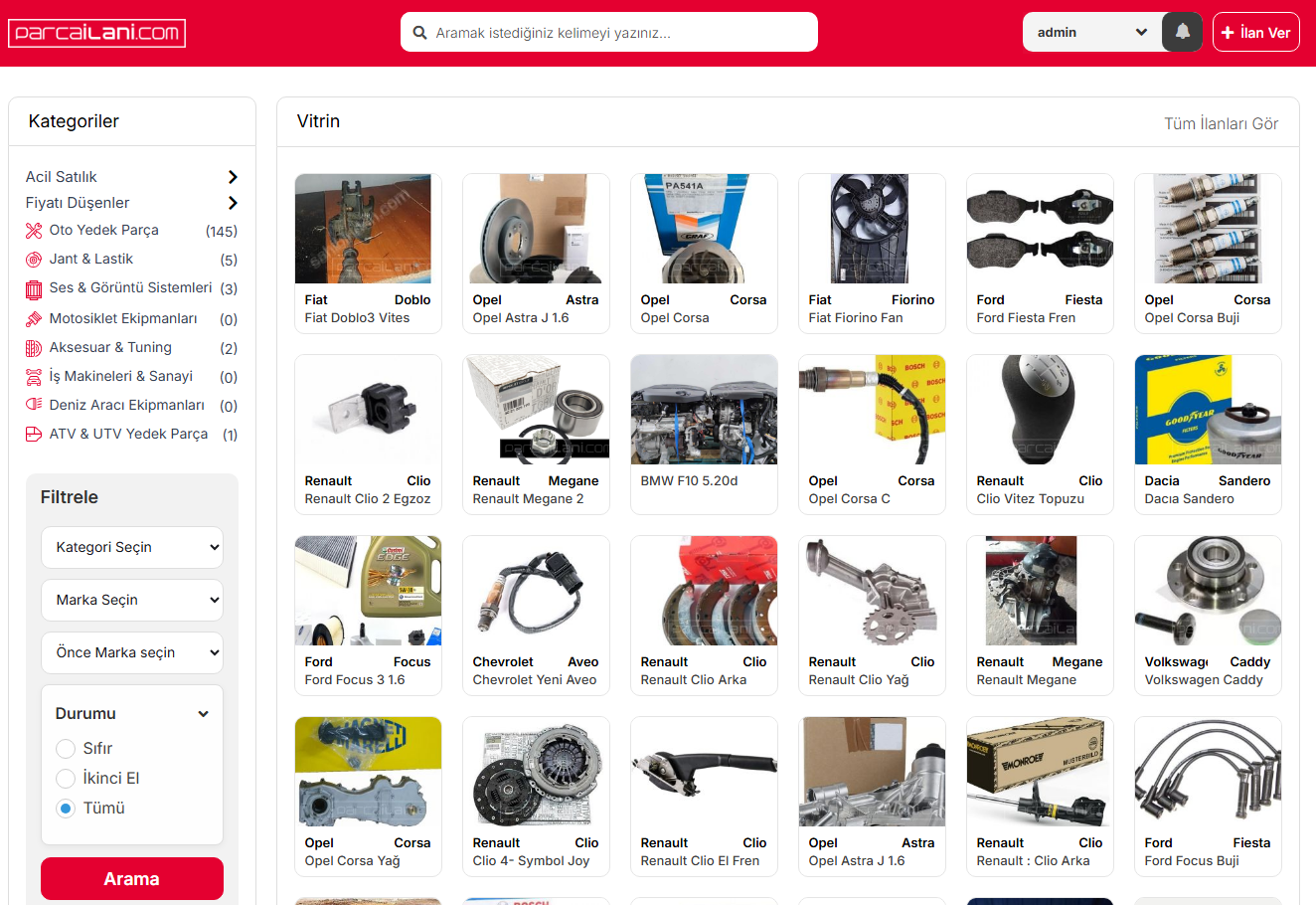
Task: Click the Renault Clio Yağ listing title
Action: (859, 680)
